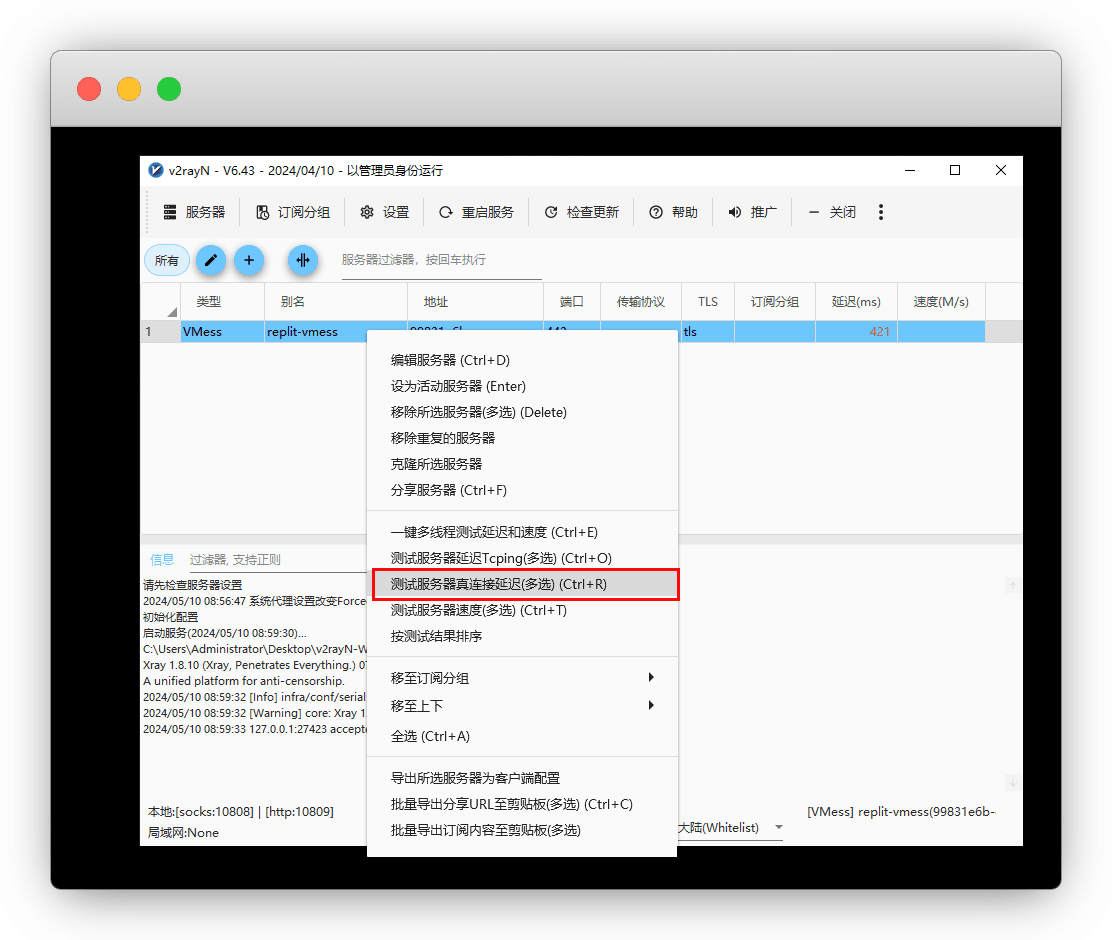Click 检查更新 in the toolbar
The height and width of the screenshot is (940, 1112).
(x=582, y=212)
